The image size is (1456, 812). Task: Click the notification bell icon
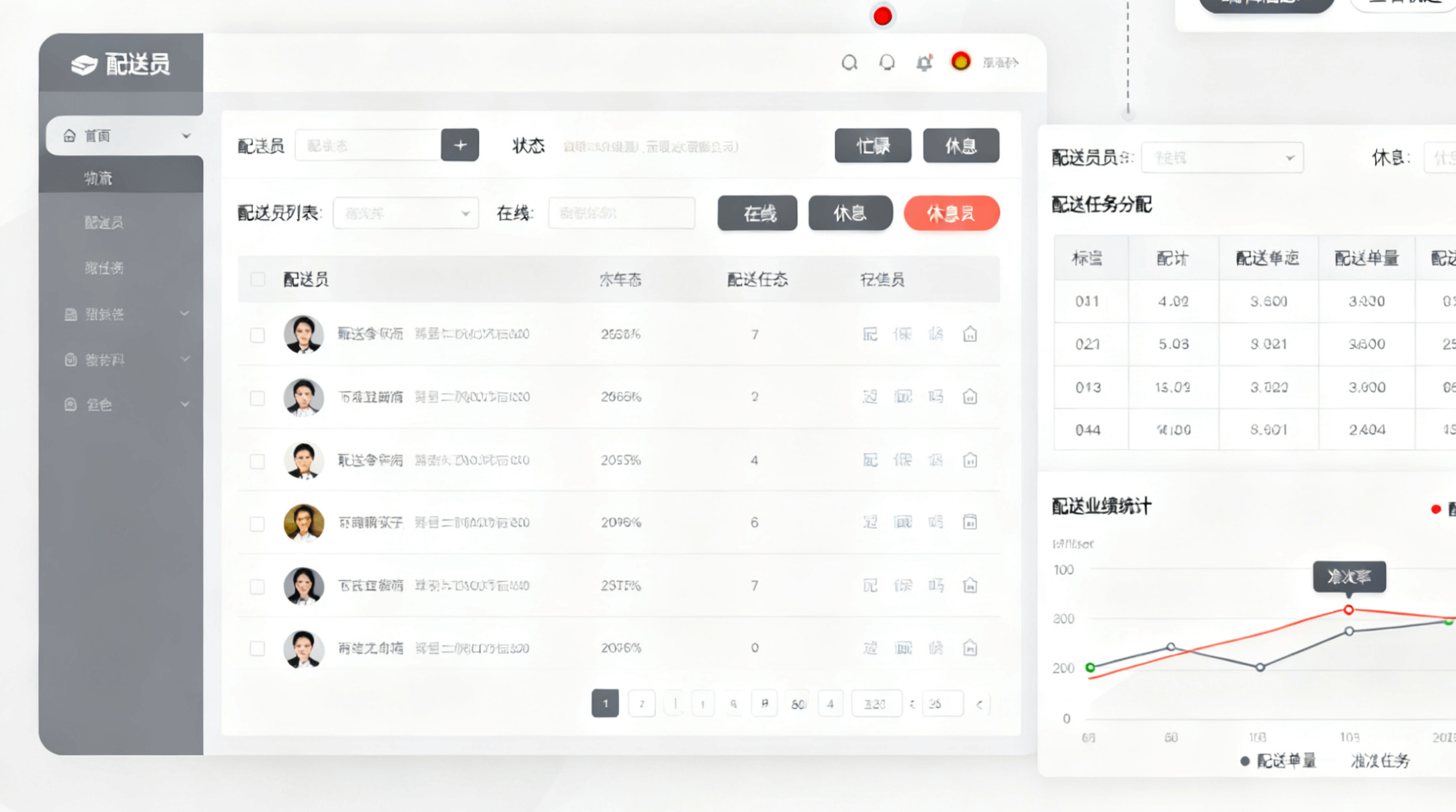(924, 63)
